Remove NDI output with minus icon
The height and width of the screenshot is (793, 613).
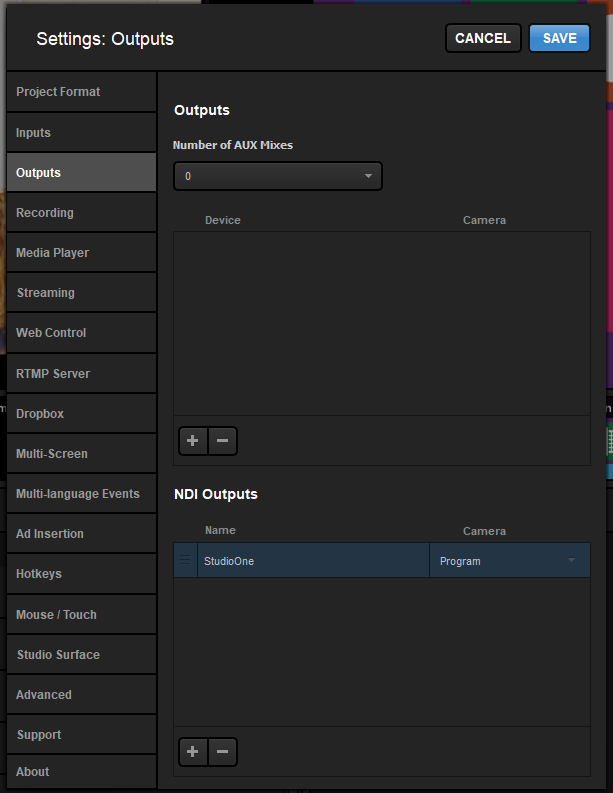click(x=222, y=752)
